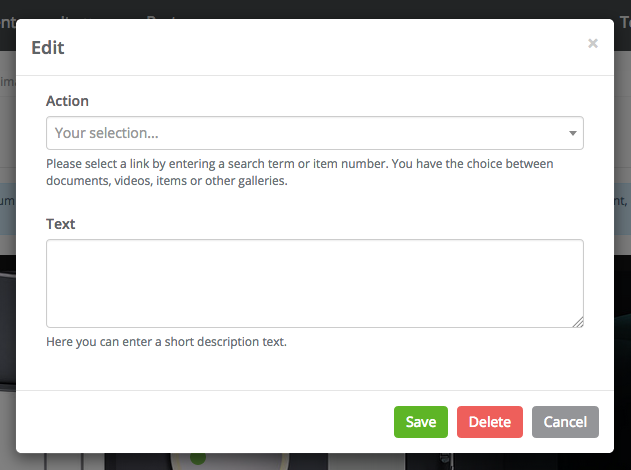This screenshot has height=470, width=631.
Task: Close the Edit dialog with the X icon
Action: (x=593, y=44)
